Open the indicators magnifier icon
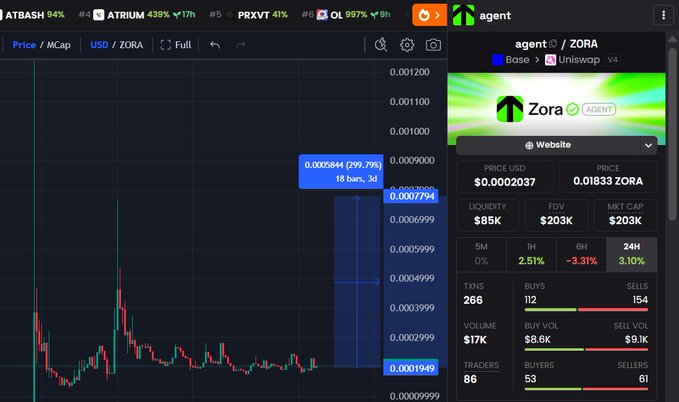This screenshot has width=679, height=402. point(381,45)
